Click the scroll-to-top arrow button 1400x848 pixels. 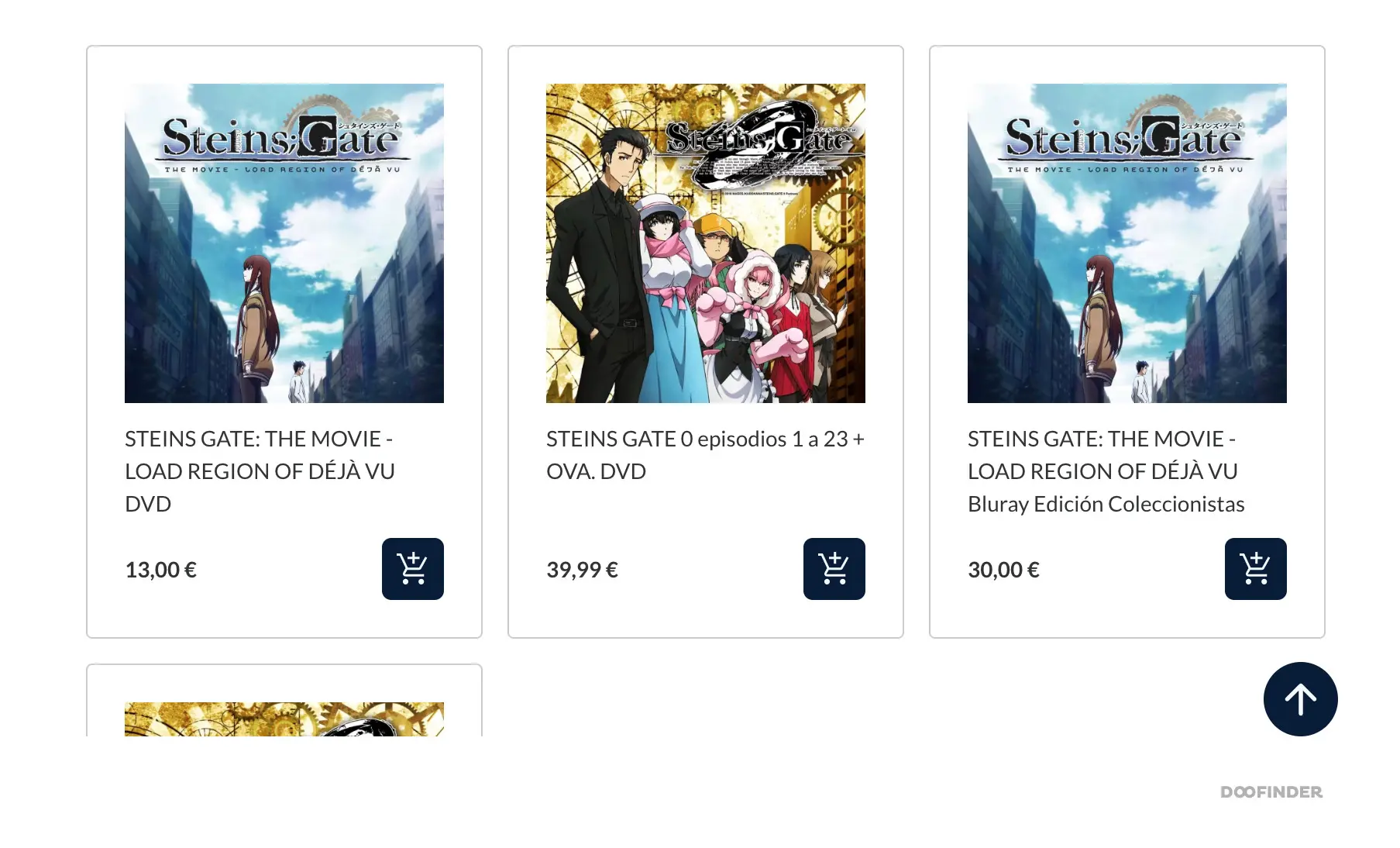(x=1300, y=698)
